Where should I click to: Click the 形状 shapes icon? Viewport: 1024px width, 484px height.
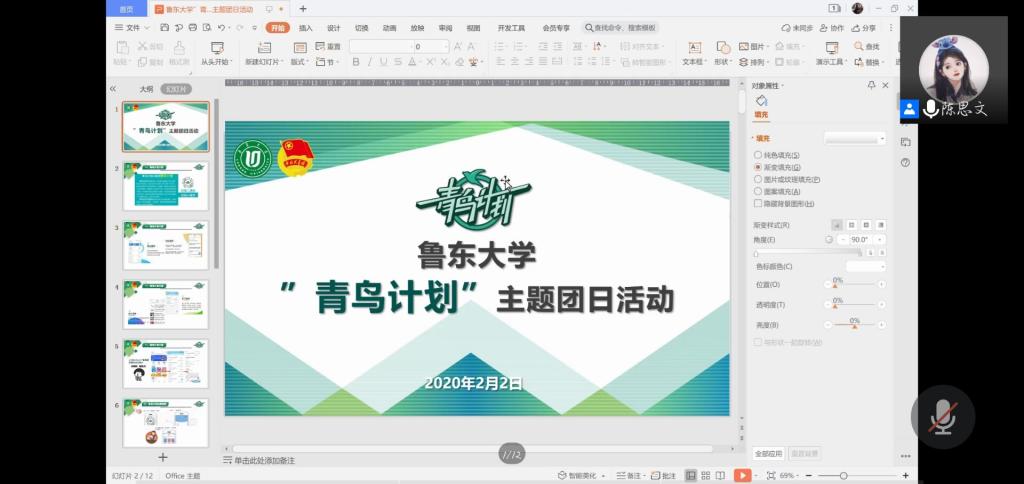click(722, 48)
